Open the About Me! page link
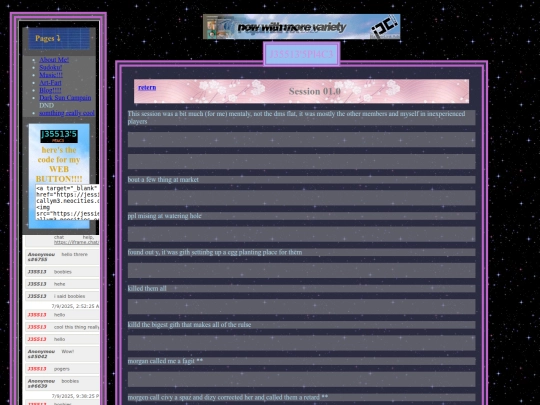 (x=54, y=60)
